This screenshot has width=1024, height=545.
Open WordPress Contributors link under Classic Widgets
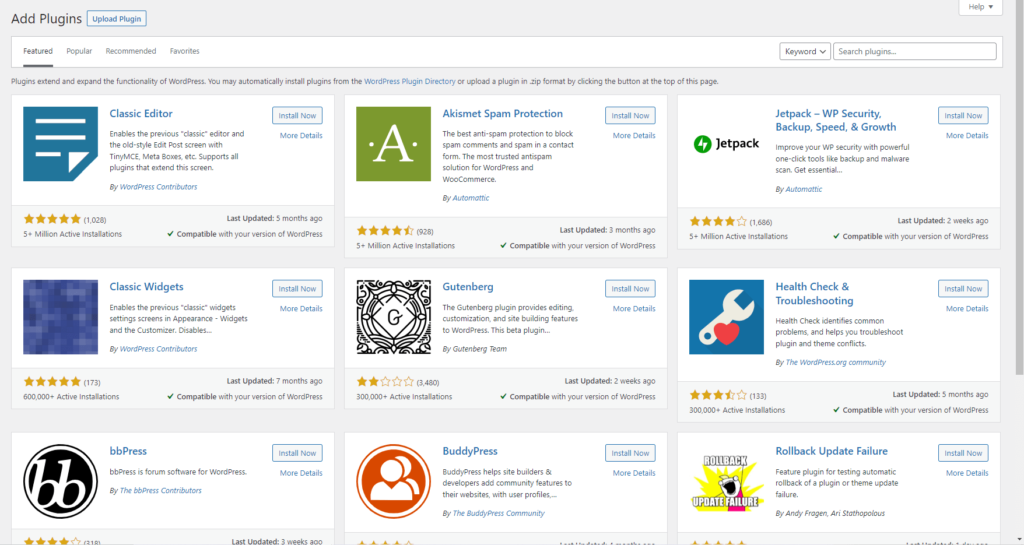coord(158,349)
